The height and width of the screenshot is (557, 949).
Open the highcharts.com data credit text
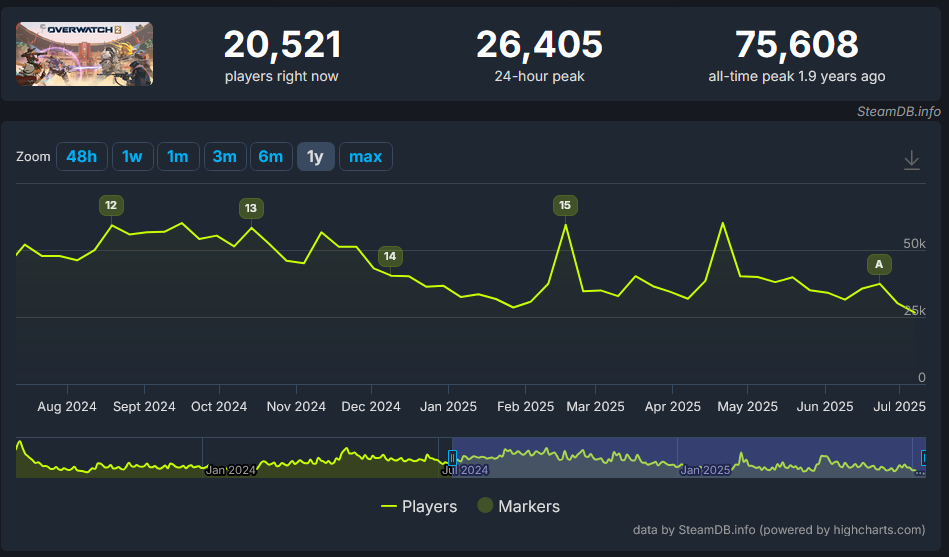tap(779, 530)
